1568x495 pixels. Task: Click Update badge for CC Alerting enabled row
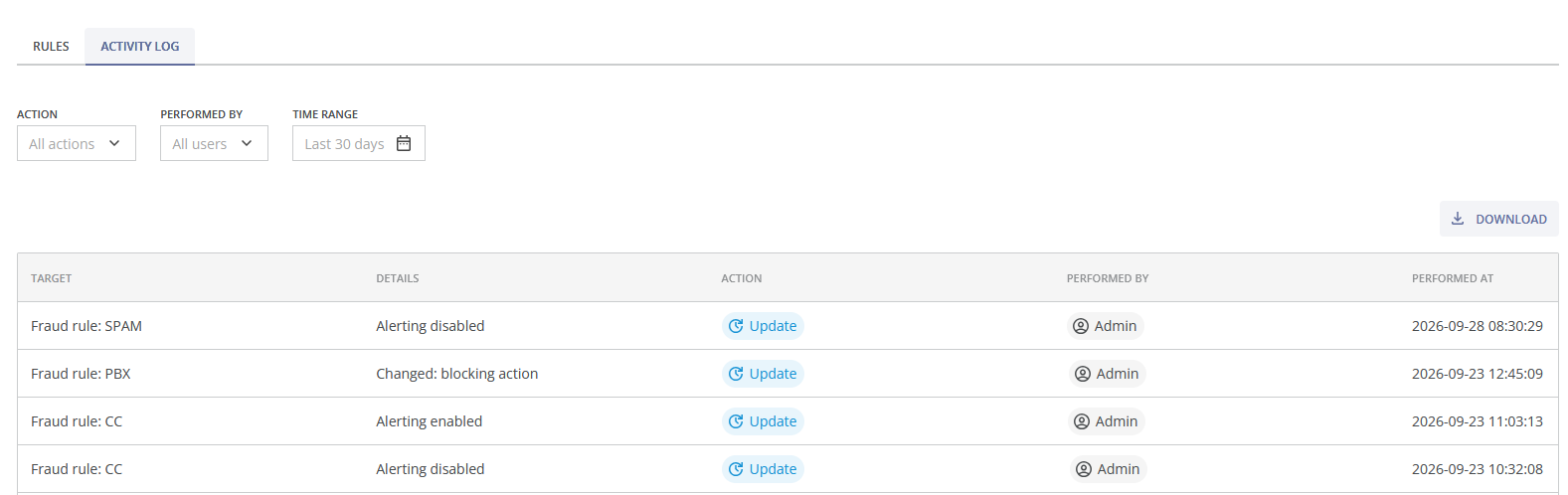[x=763, y=421]
